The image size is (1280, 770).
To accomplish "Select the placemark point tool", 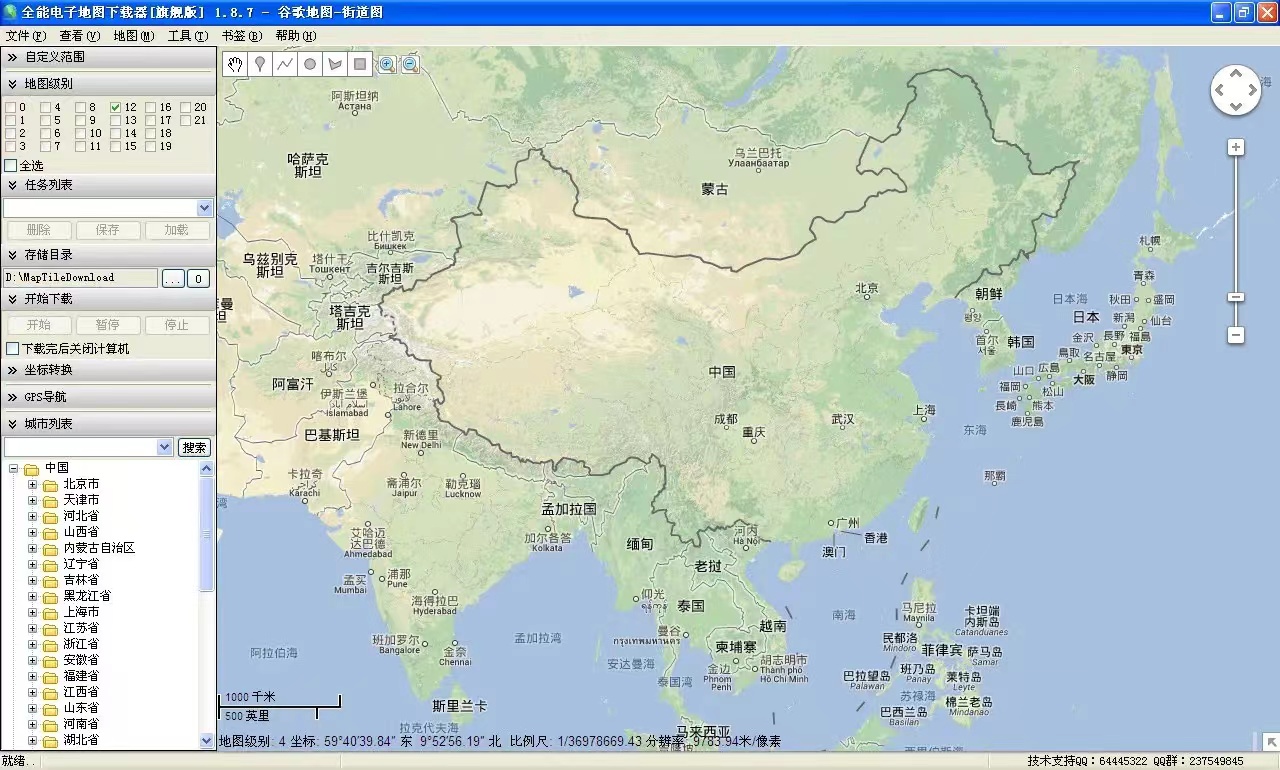I will coord(259,63).
